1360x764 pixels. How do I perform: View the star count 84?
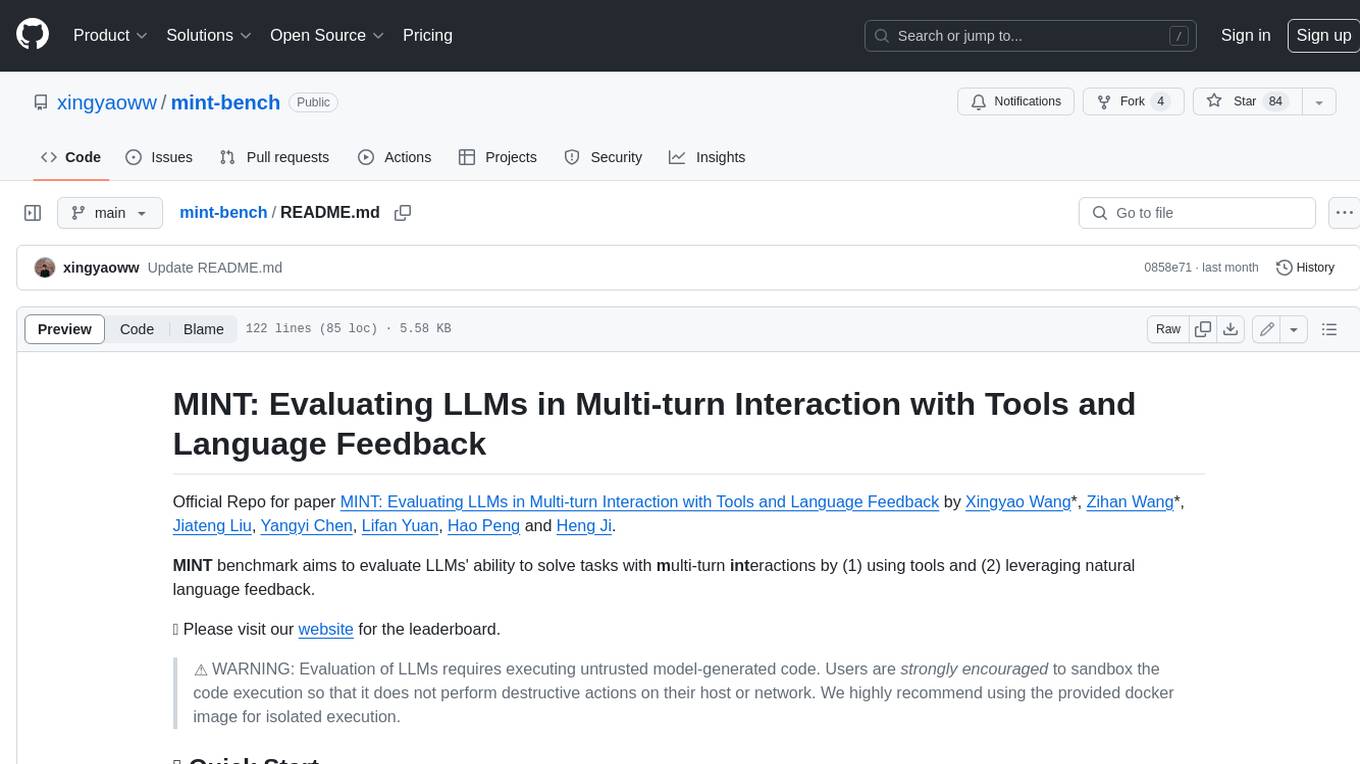click(1275, 102)
